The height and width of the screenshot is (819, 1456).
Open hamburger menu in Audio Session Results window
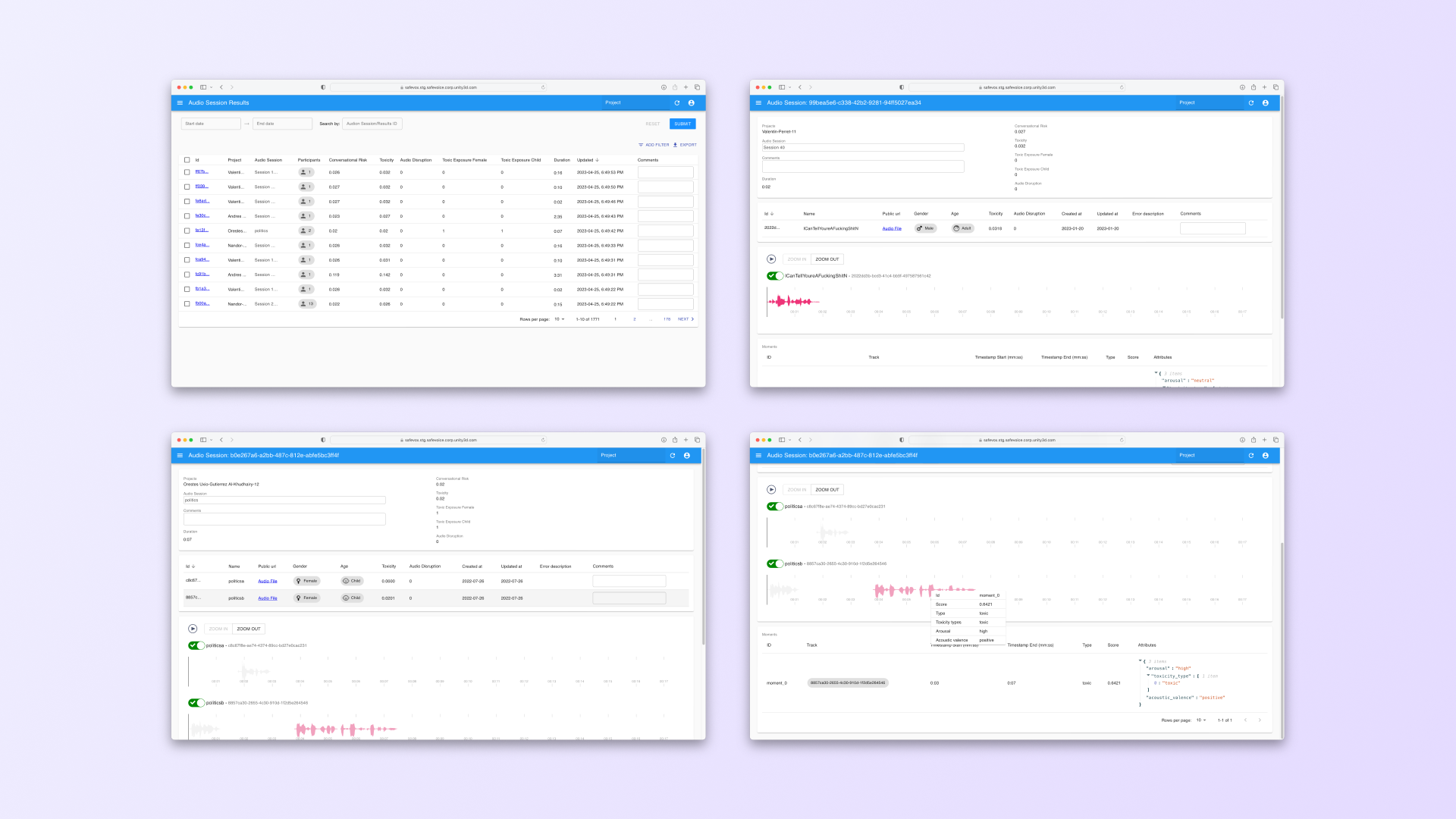click(x=180, y=102)
